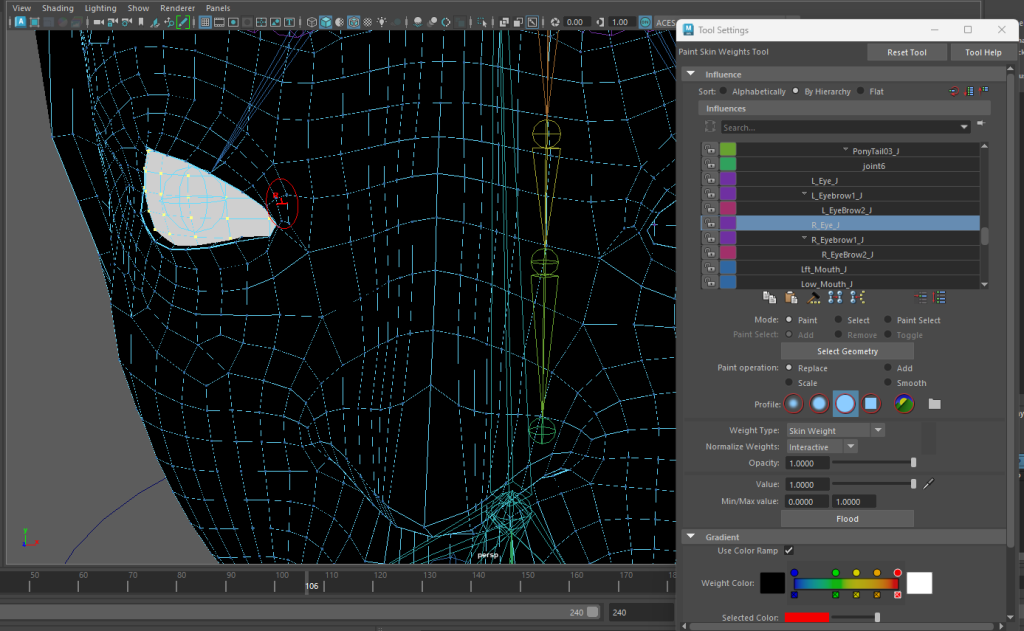This screenshot has width=1024, height=631.
Task: Collapse the Gradient section
Action: [690, 537]
